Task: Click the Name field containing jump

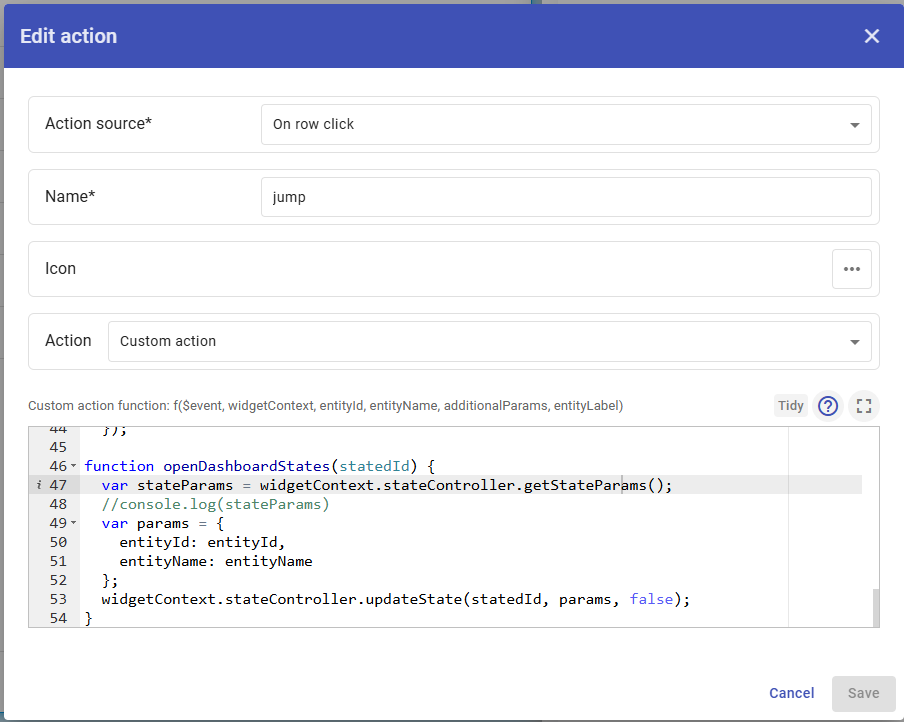Action: click(565, 197)
